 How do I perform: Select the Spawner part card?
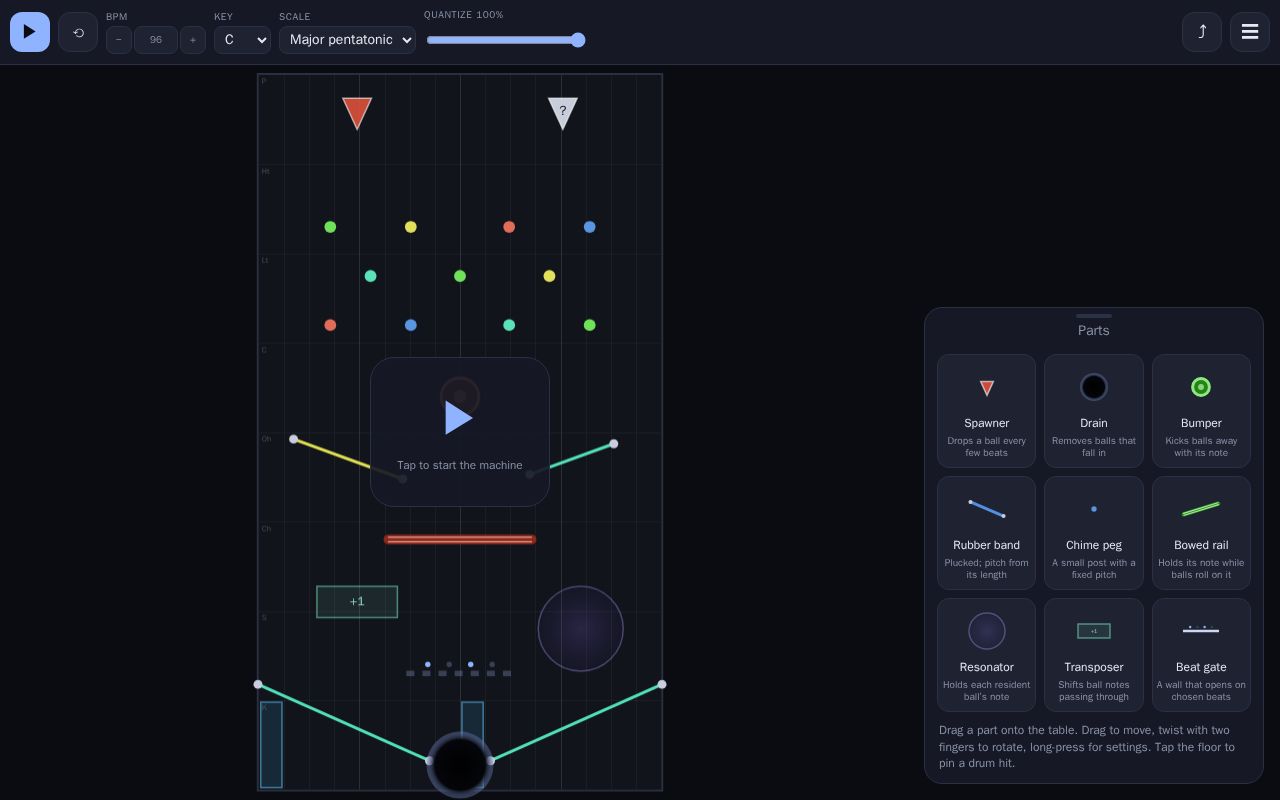coord(987,411)
